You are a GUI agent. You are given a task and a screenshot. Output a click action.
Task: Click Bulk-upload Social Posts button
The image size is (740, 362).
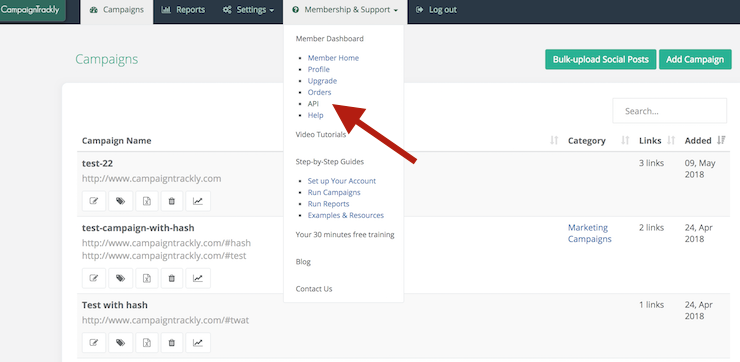click(x=601, y=59)
